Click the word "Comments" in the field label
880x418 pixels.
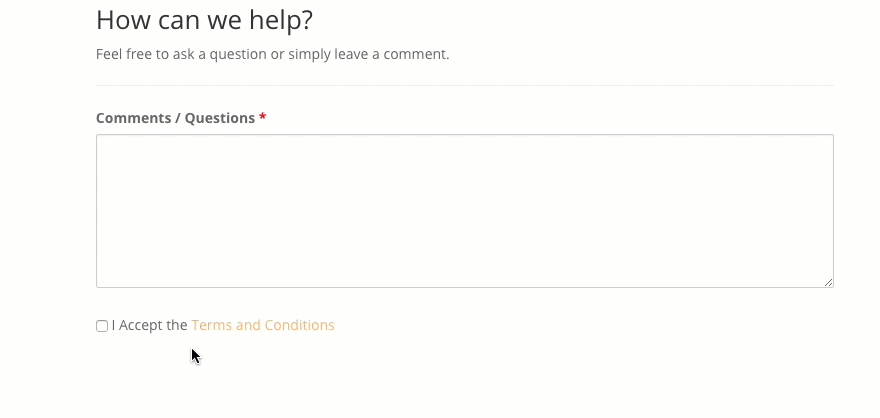coord(134,118)
